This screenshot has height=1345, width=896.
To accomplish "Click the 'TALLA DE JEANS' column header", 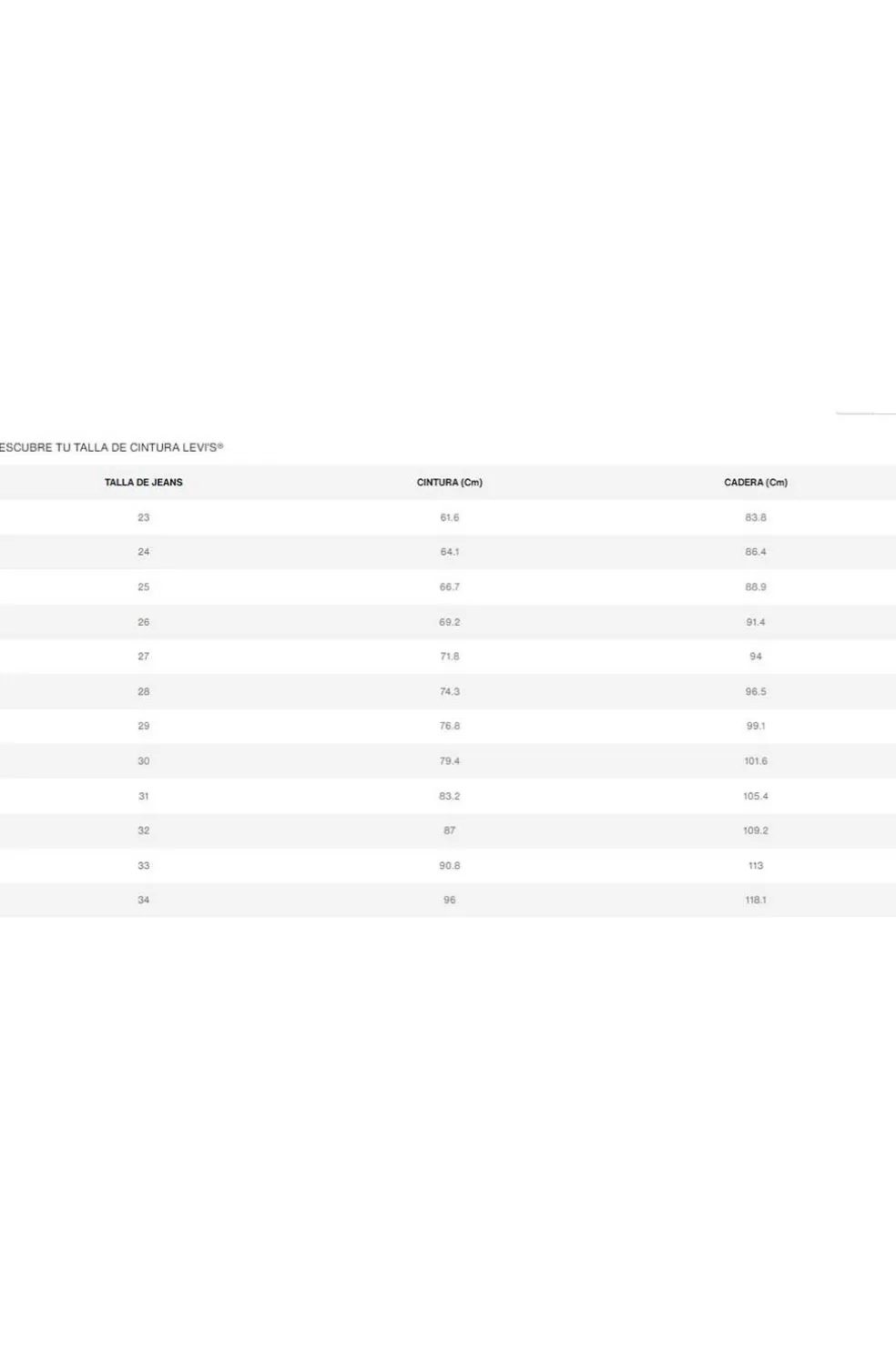I will click(x=143, y=483).
